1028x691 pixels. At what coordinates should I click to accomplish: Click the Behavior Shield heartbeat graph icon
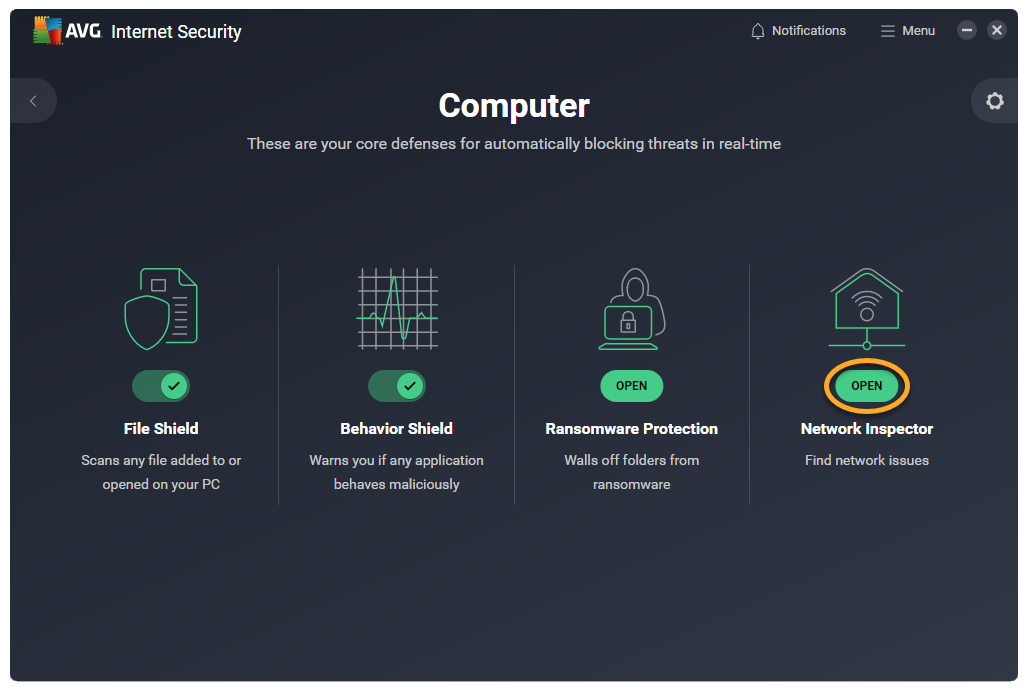pos(397,308)
